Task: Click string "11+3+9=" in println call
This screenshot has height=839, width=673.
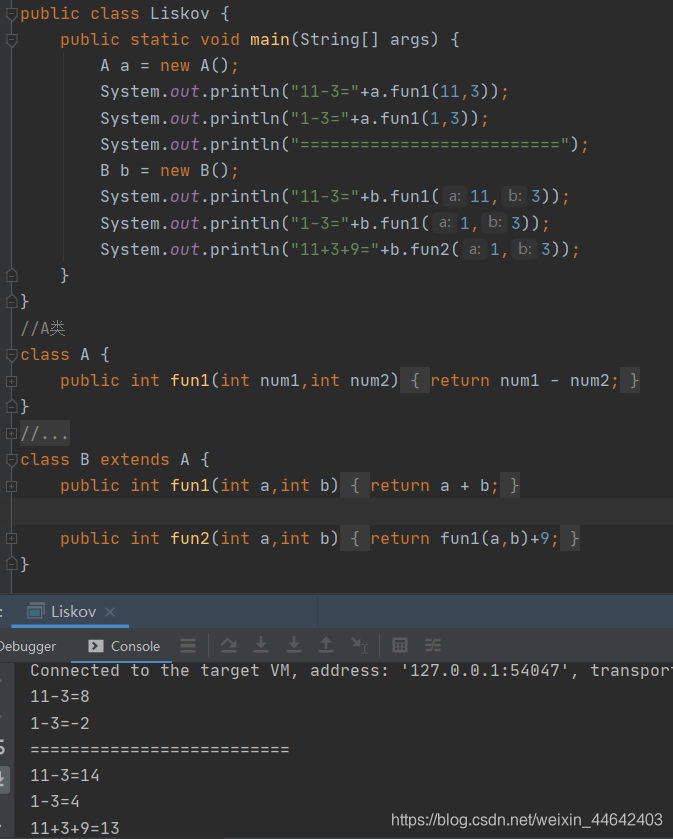Action: (335, 249)
